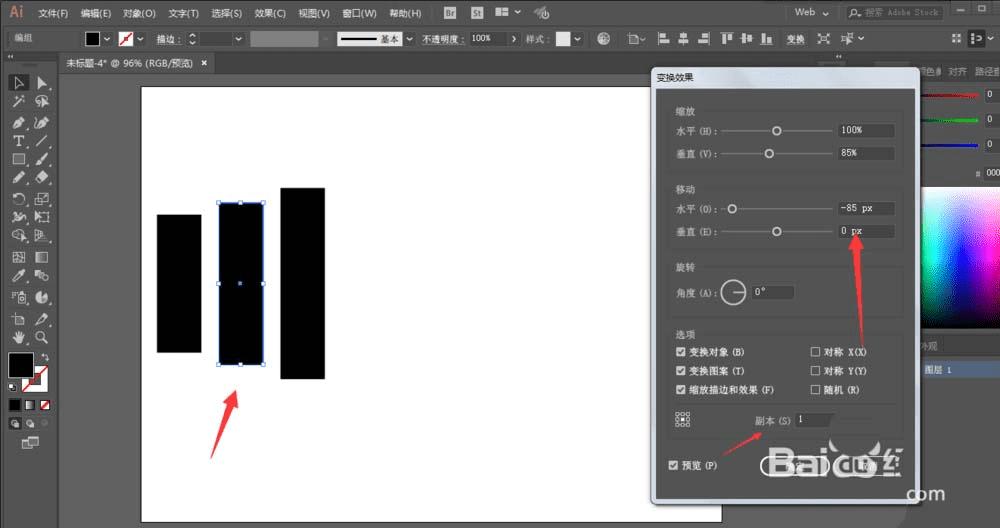
Task: Open Adobe Stock via St icon
Action: (477, 13)
